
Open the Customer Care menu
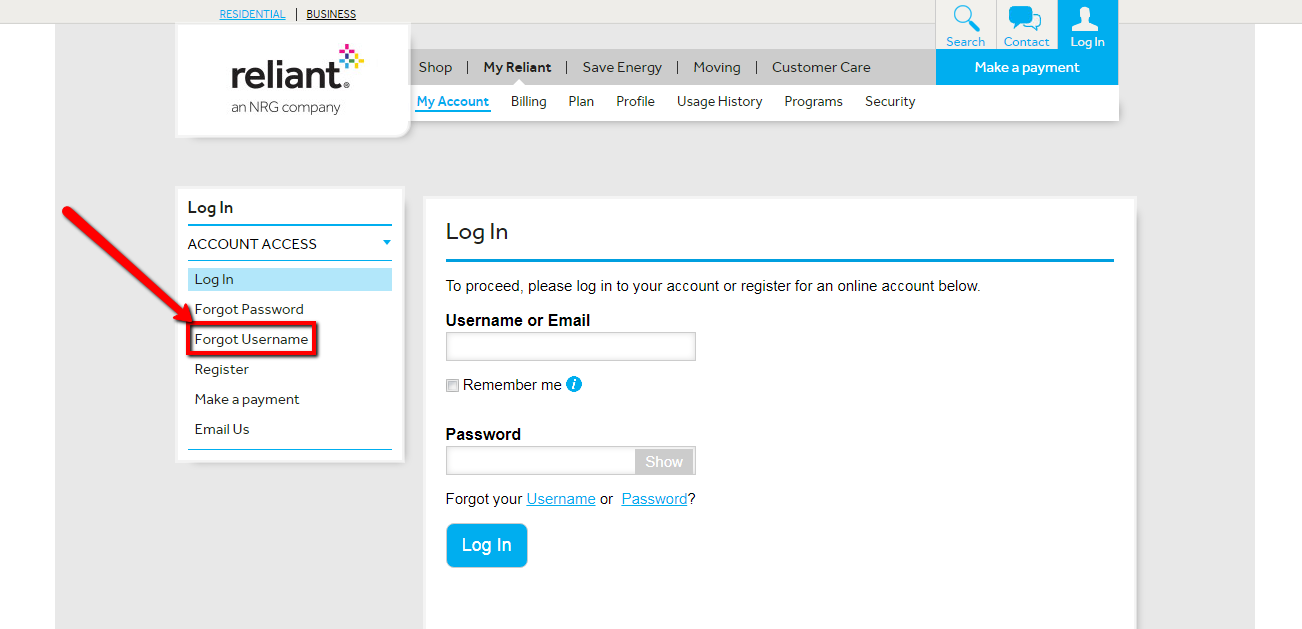(820, 67)
